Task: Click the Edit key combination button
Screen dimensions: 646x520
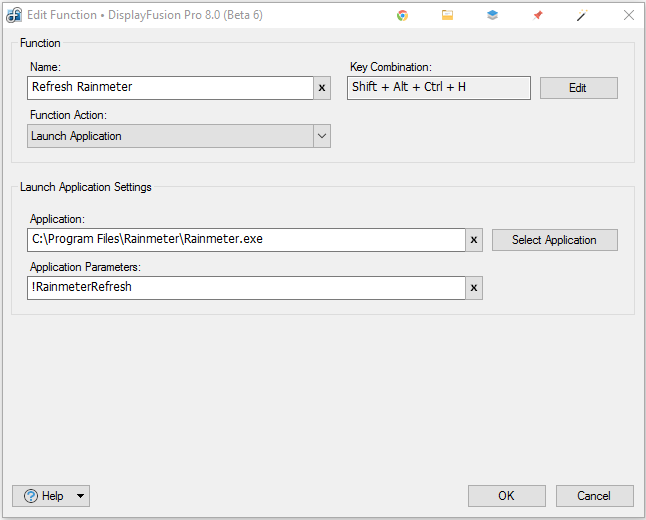Action: [578, 88]
